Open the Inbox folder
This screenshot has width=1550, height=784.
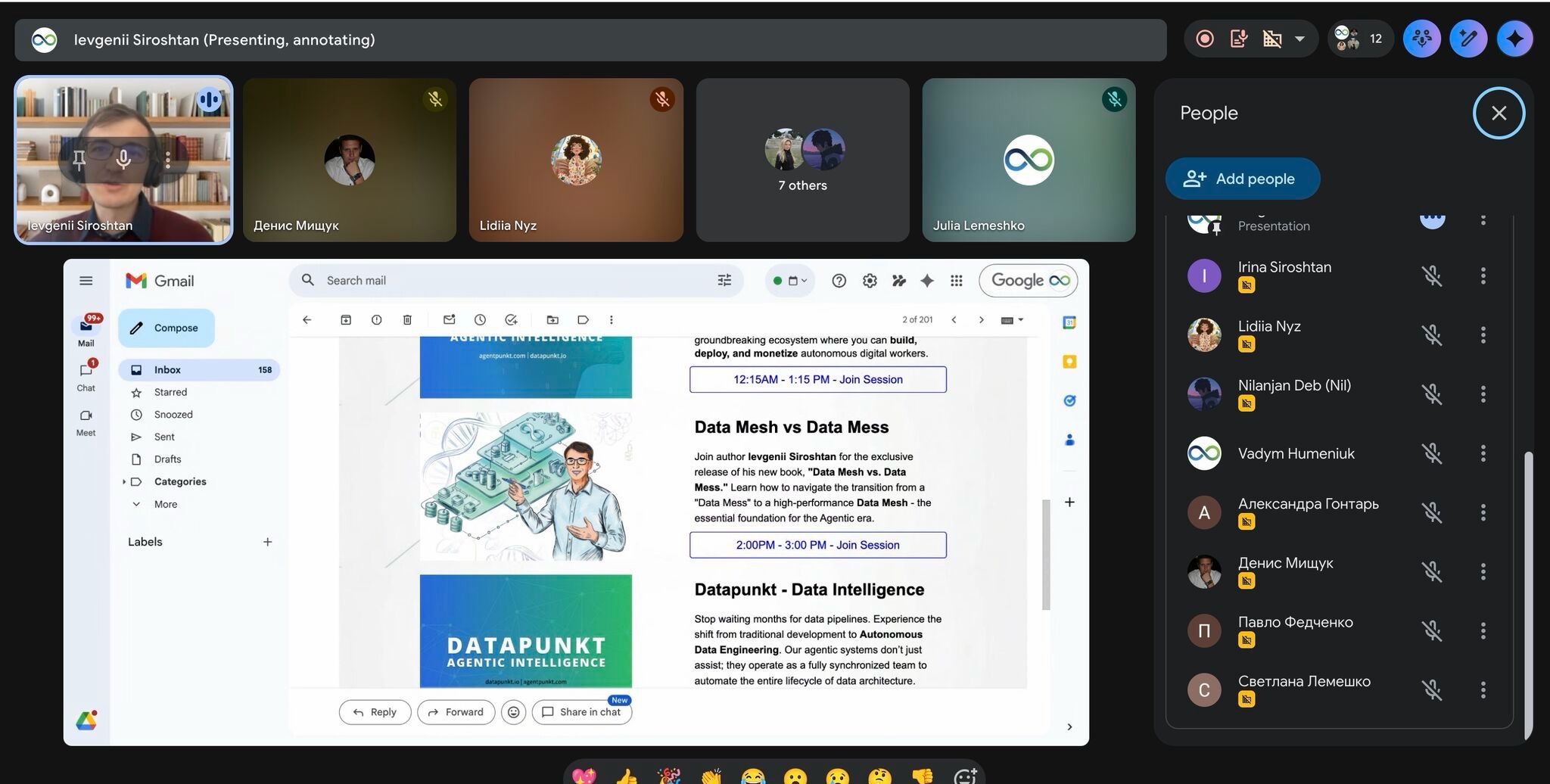(200, 370)
